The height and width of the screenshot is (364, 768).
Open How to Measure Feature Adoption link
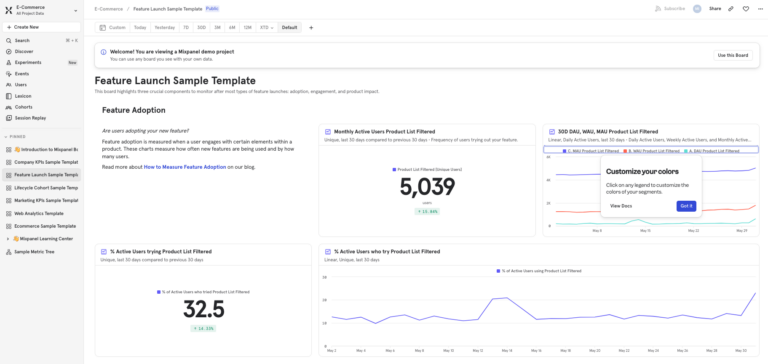(185, 167)
